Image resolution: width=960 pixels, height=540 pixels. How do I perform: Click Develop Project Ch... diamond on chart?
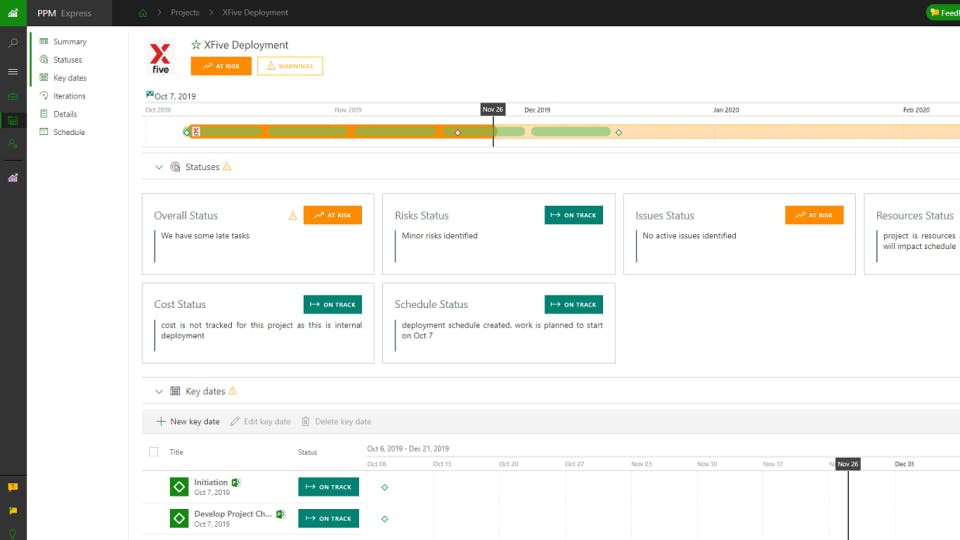(384, 519)
